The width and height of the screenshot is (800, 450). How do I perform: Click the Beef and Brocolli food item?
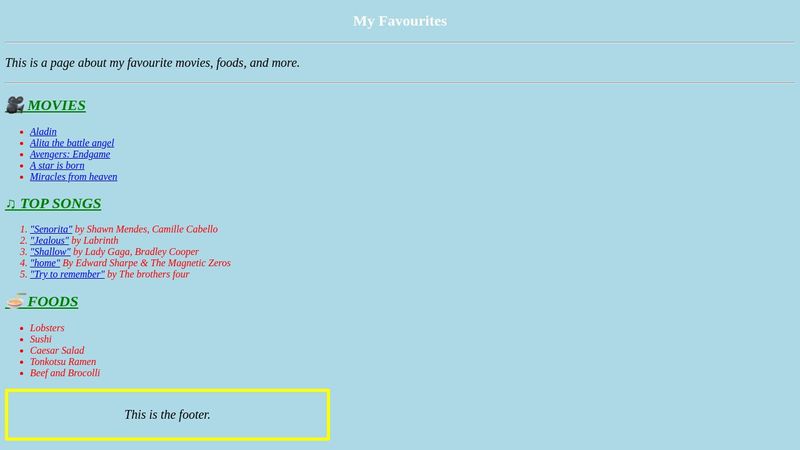[x=65, y=372]
